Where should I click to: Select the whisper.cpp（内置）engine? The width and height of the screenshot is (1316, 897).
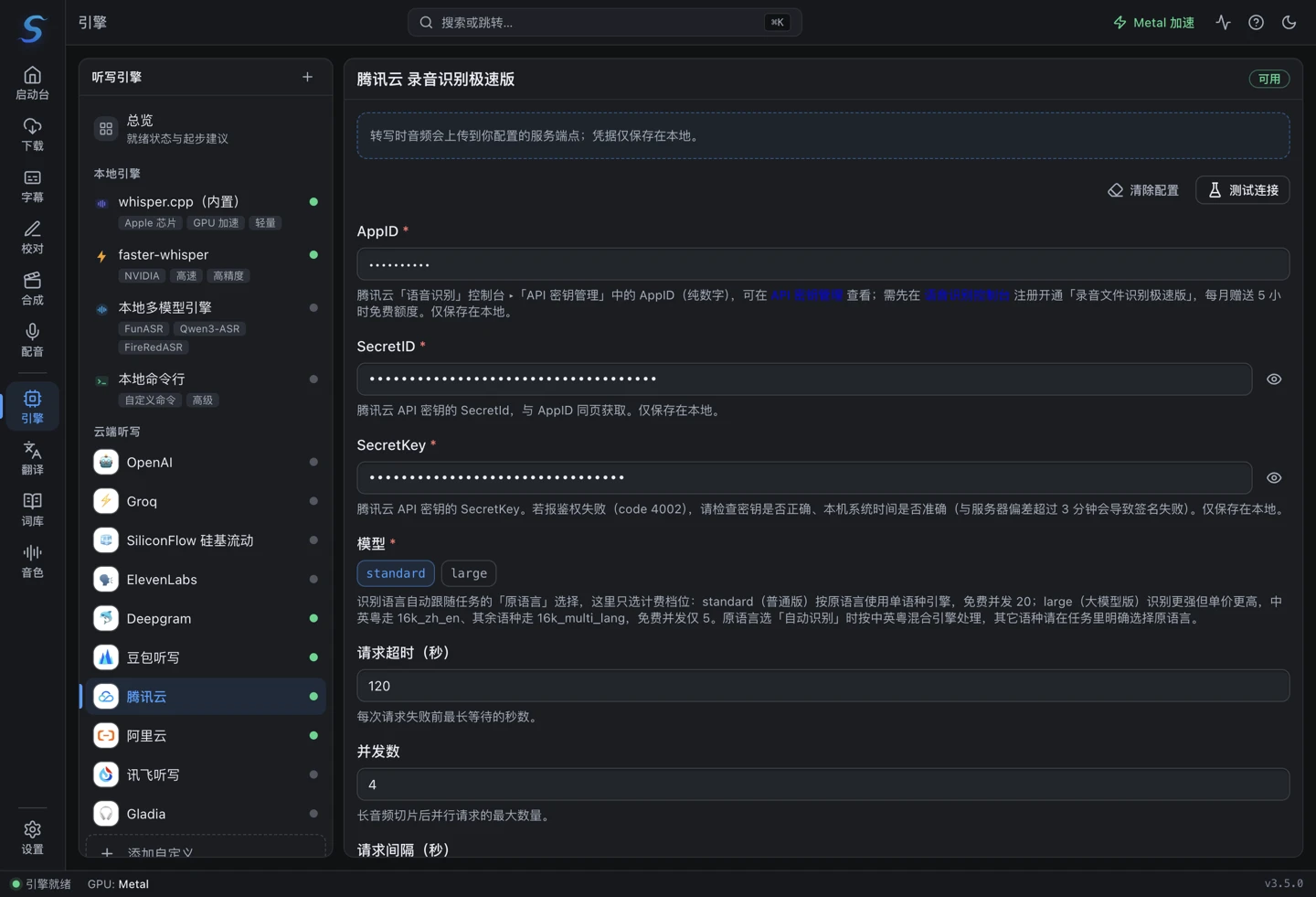206,211
